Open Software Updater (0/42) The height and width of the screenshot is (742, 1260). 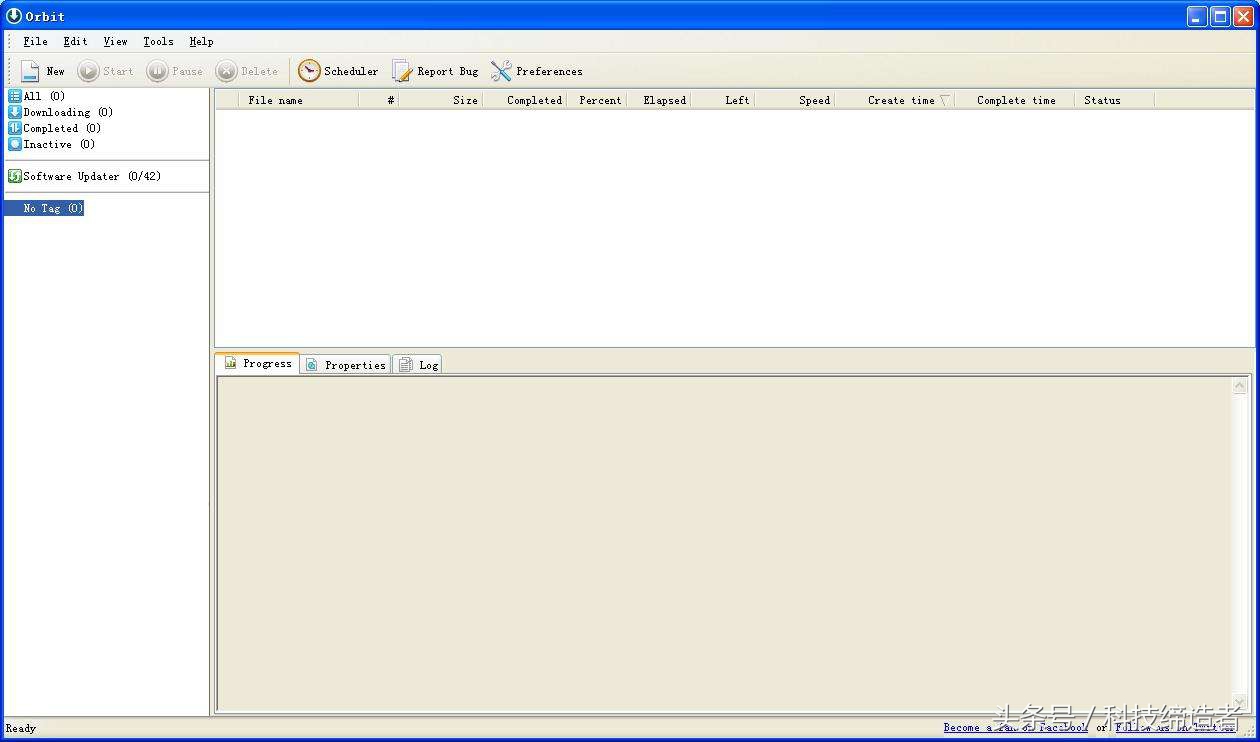coord(84,176)
